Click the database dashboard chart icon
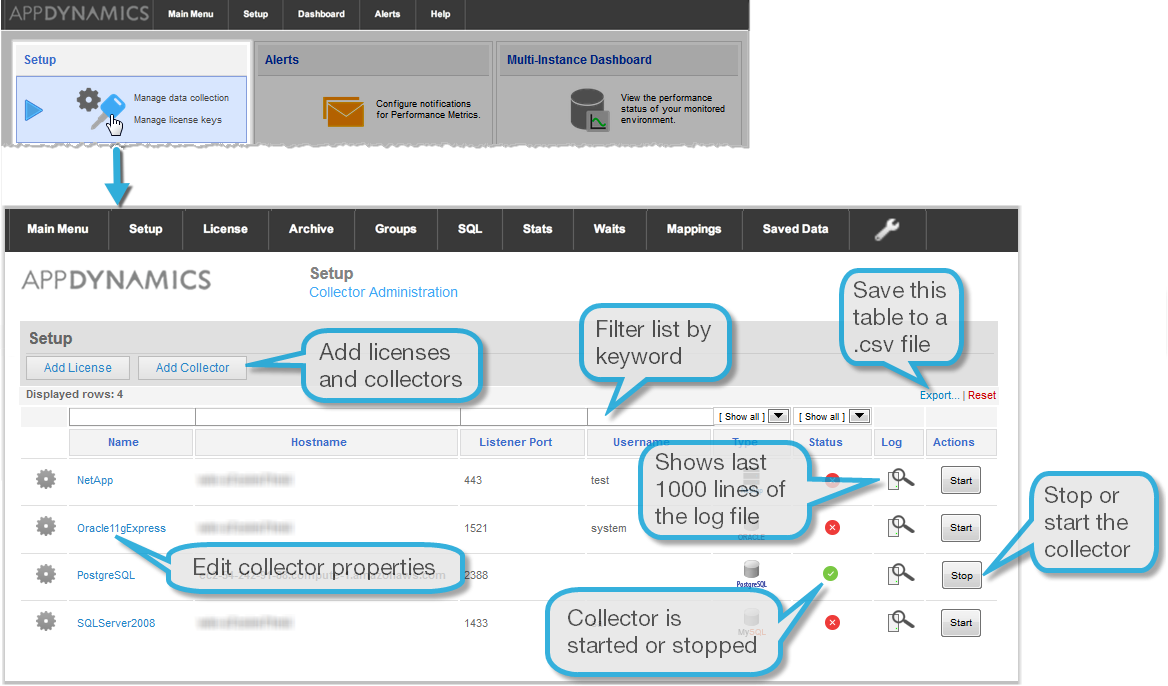Viewport: 1168px width, 686px height. (x=589, y=109)
